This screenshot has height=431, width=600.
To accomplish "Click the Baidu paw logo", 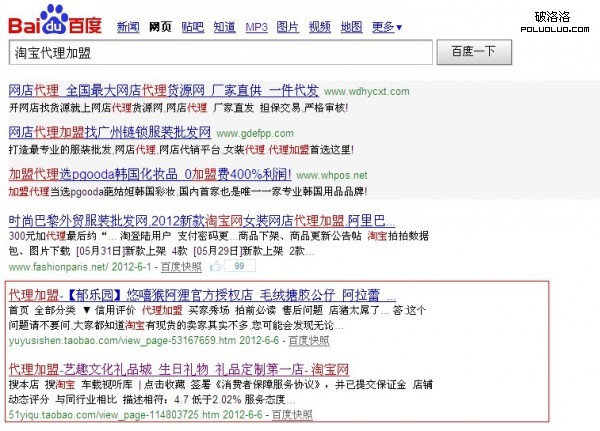I will point(55,19).
